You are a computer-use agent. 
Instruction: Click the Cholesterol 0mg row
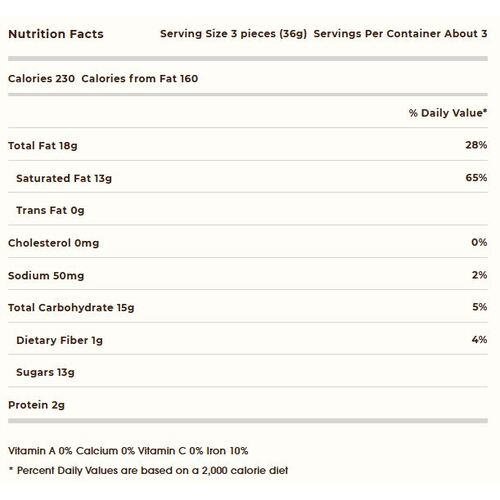tap(248, 242)
